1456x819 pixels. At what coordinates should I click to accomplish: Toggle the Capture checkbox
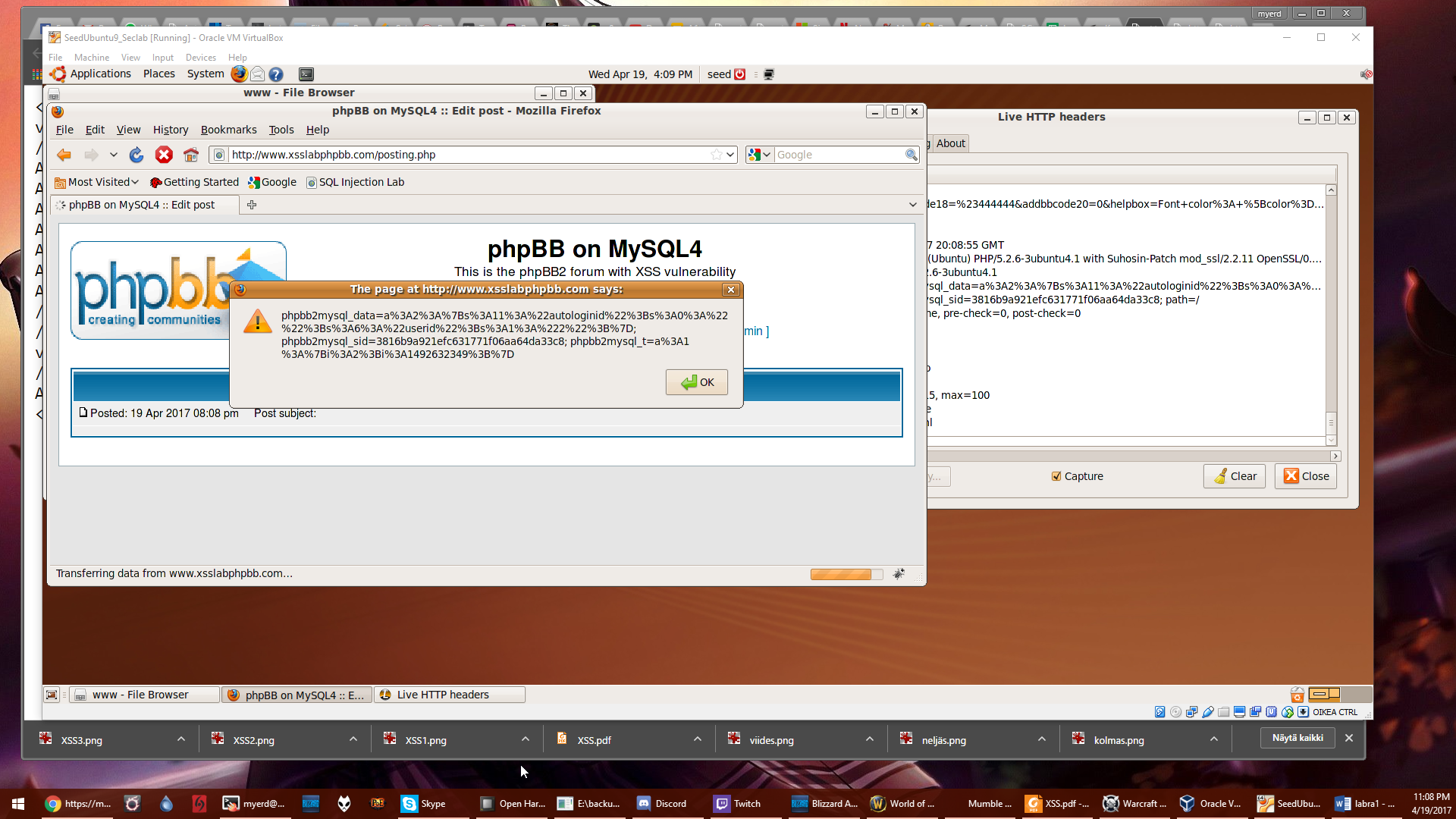tap(1056, 476)
